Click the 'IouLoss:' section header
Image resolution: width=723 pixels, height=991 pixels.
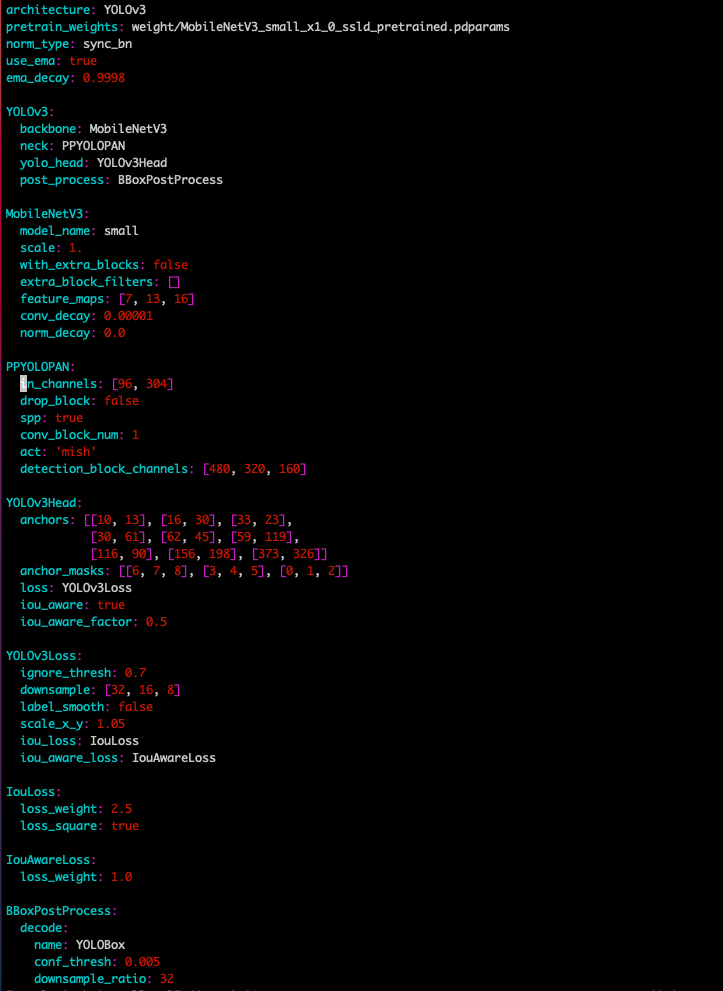(x=33, y=791)
